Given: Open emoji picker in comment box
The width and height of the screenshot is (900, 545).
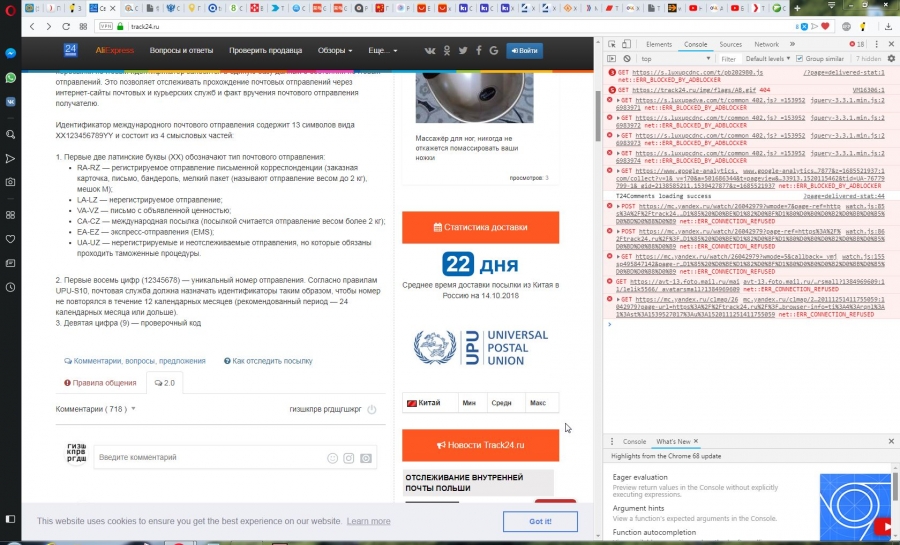Looking at the screenshot, I should click(332, 458).
